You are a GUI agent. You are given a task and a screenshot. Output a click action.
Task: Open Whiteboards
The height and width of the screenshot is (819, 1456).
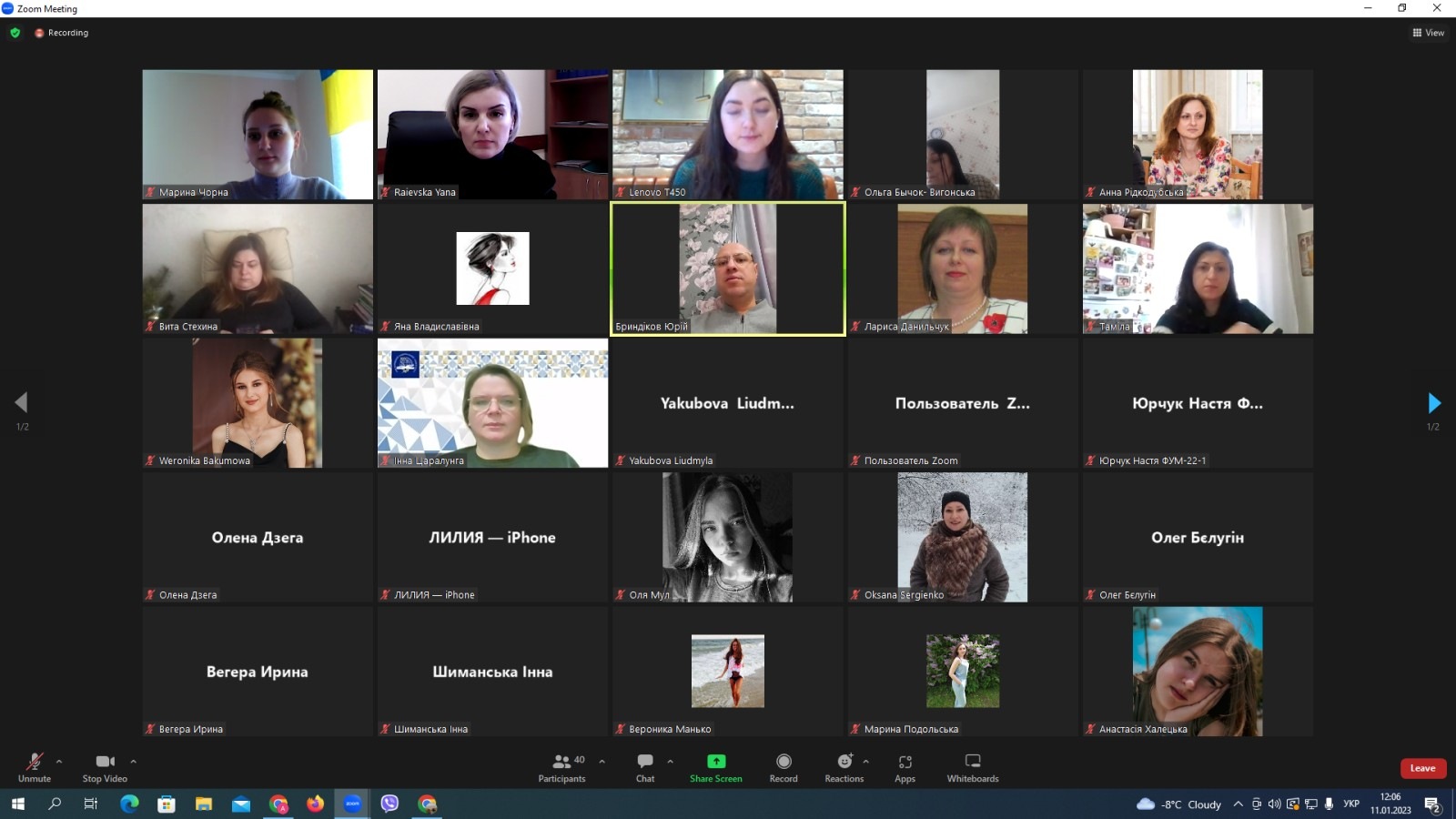[973, 767]
